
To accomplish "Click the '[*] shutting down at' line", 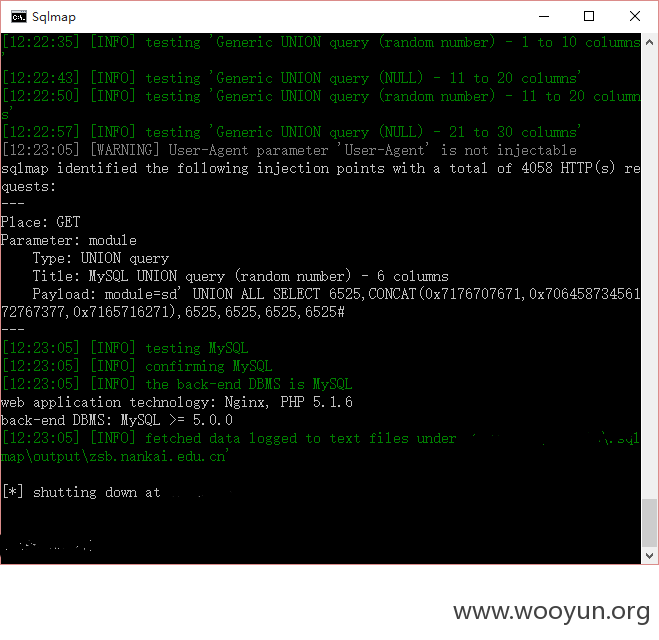I will pyautogui.click(x=82, y=492).
